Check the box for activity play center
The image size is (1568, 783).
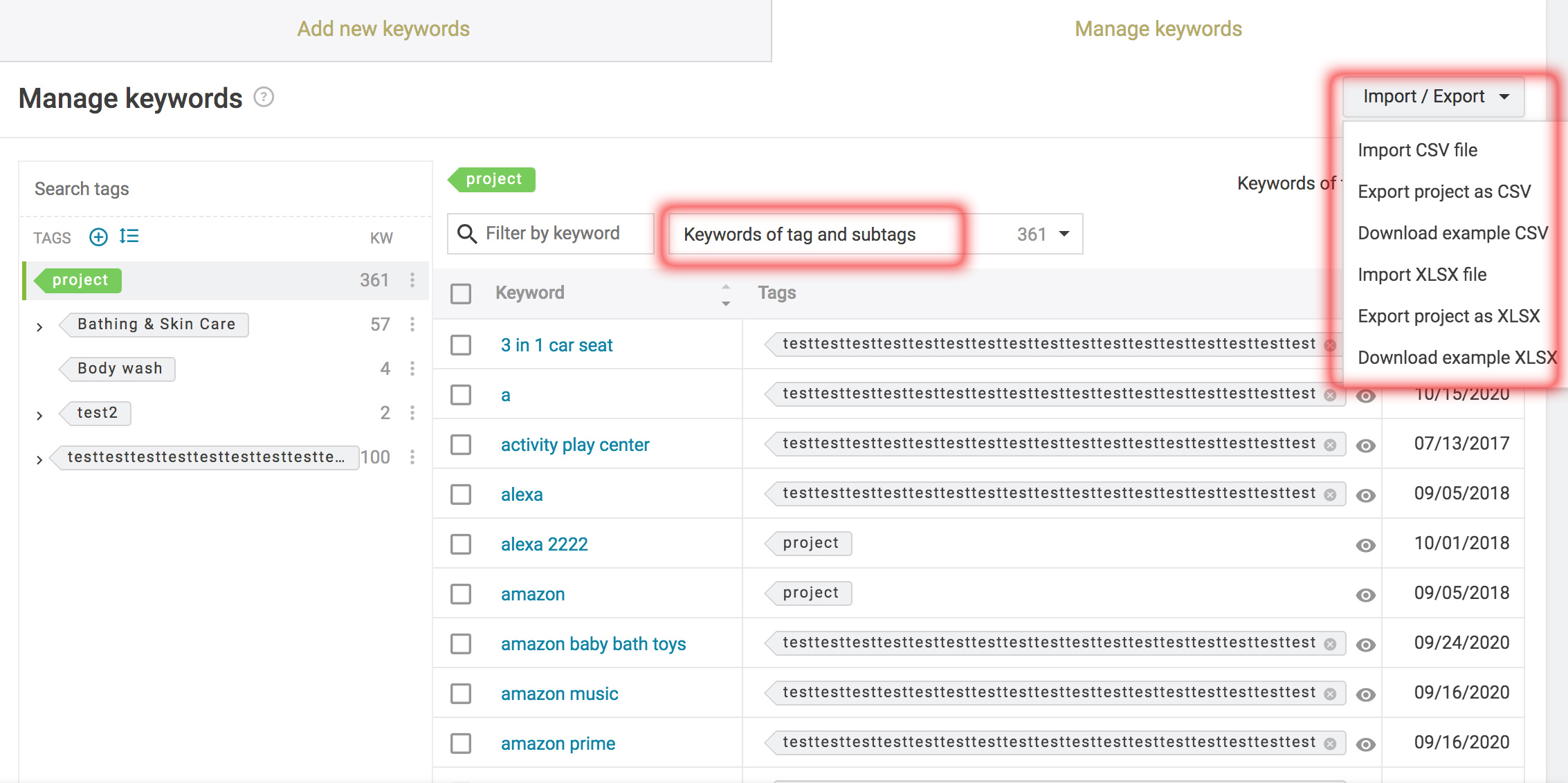[461, 445]
